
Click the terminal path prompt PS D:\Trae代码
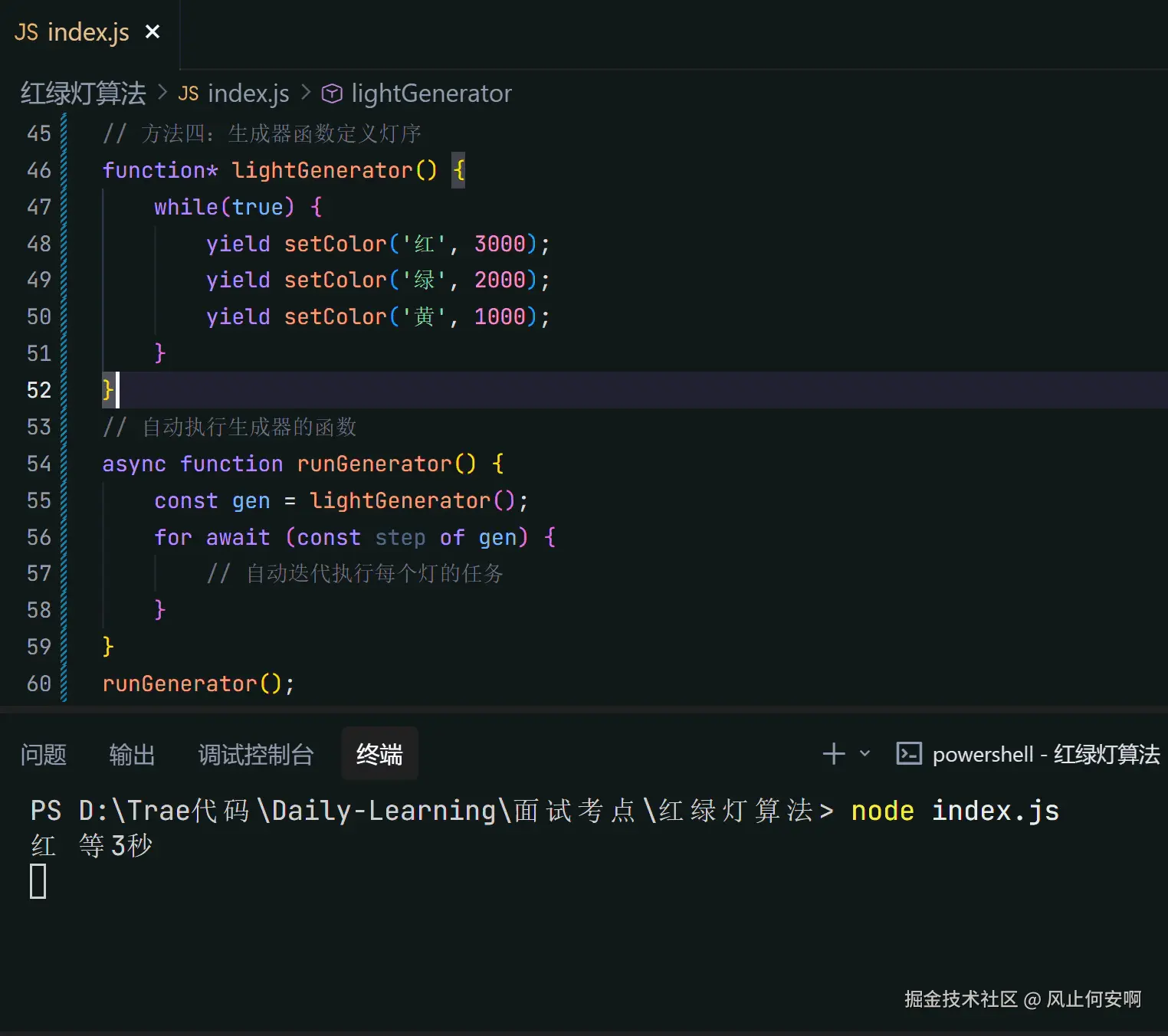(142, 811)
